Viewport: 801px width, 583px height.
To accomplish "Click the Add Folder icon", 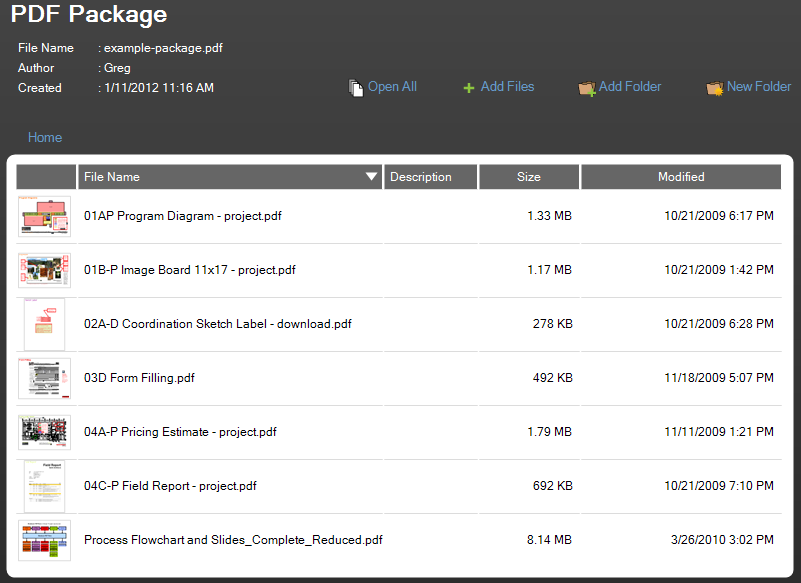I will (x=587, y=88).
